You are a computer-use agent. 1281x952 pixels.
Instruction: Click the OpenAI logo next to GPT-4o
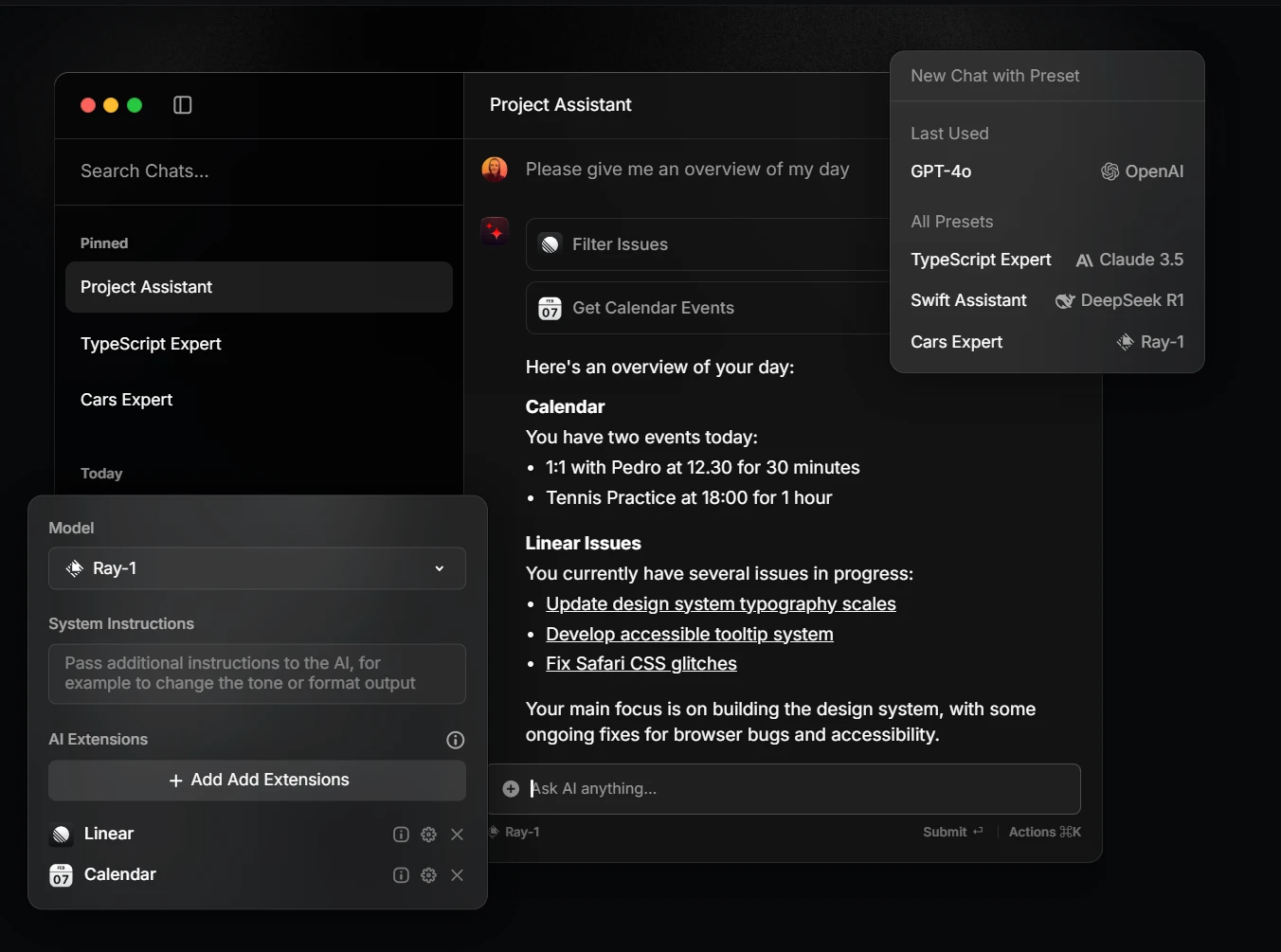1108,171
